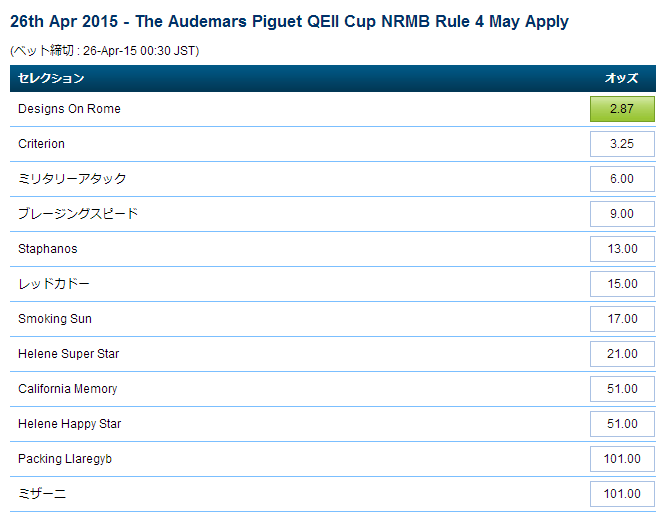Click the 2.87 odds for Designs On Rome
This screenshot has width=660, height=514.
tap(622, 109)
